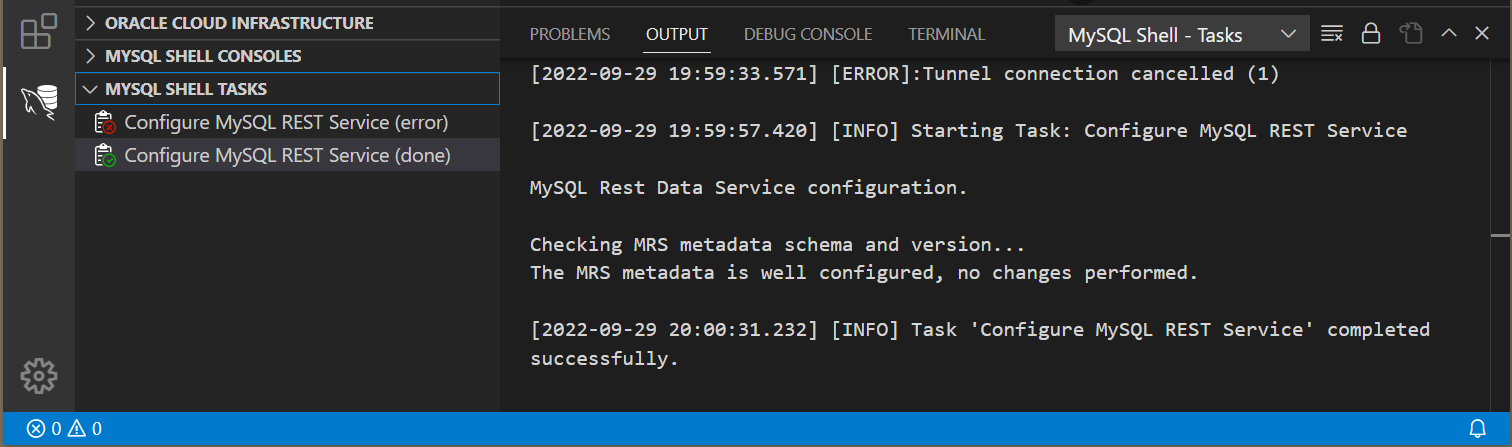Open the MySQL Shell - Tasks output dropdown
The height and width of the screenshot is (447, 1512).
pos(1182,36)
